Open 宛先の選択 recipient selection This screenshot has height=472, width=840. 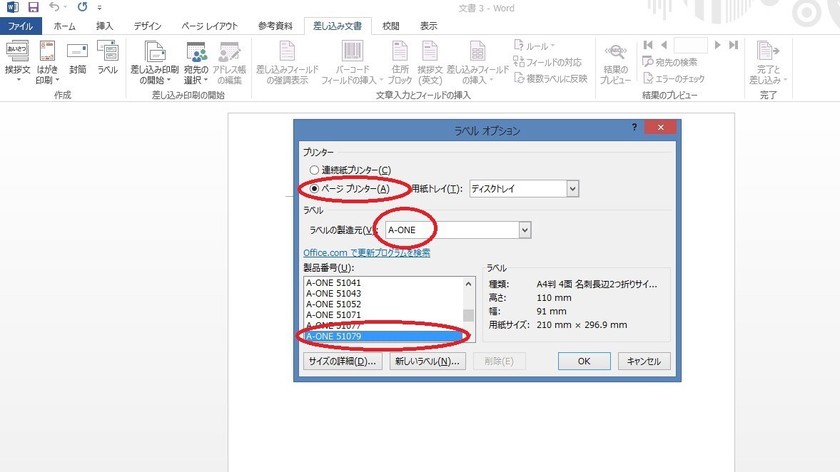click(196, 63)
